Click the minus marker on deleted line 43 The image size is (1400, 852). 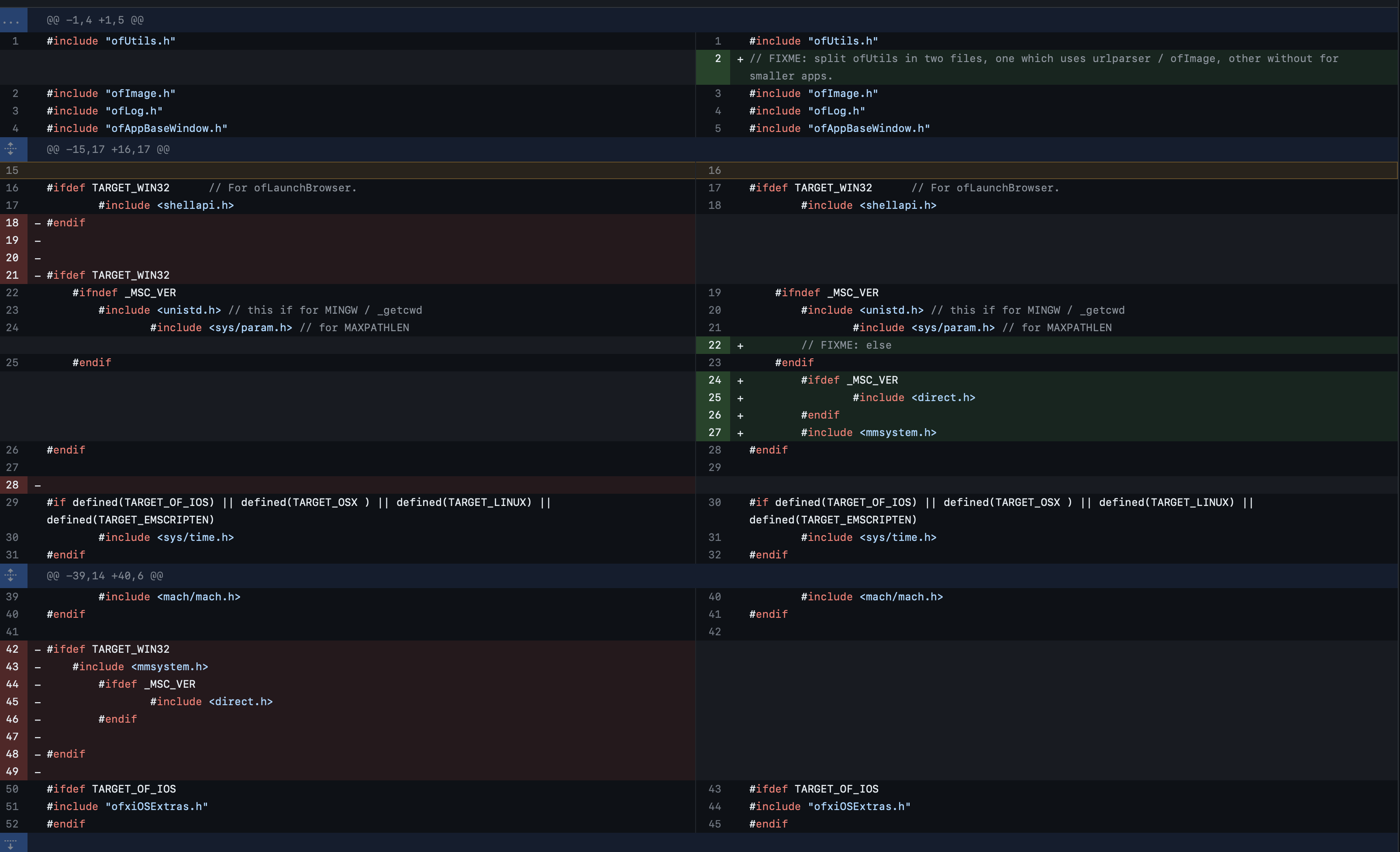point(38,667)
